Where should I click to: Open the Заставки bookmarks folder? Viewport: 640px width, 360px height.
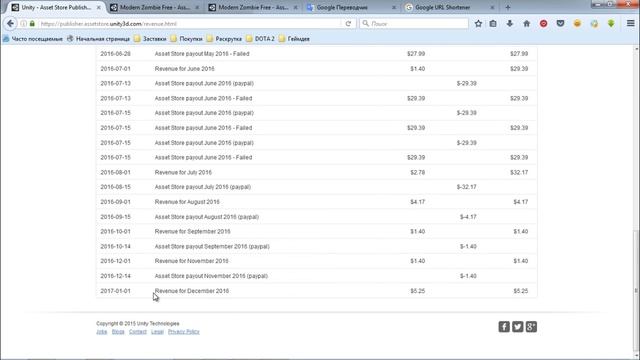[x=150, y=39]
